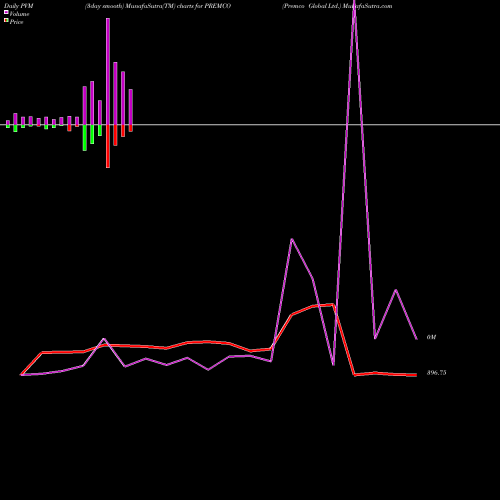Select the Price legend label
The width and height of the screenshot is (500, 500).
click(x=16, y=22)
